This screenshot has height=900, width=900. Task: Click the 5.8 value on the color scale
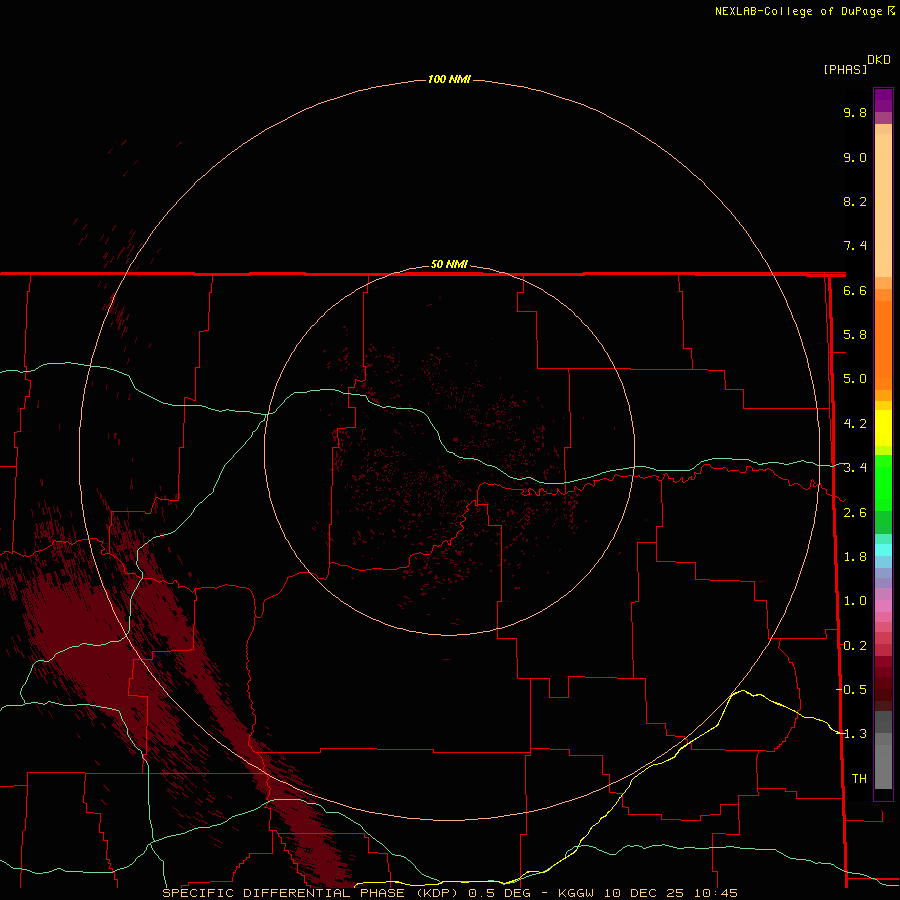point(855,335)
